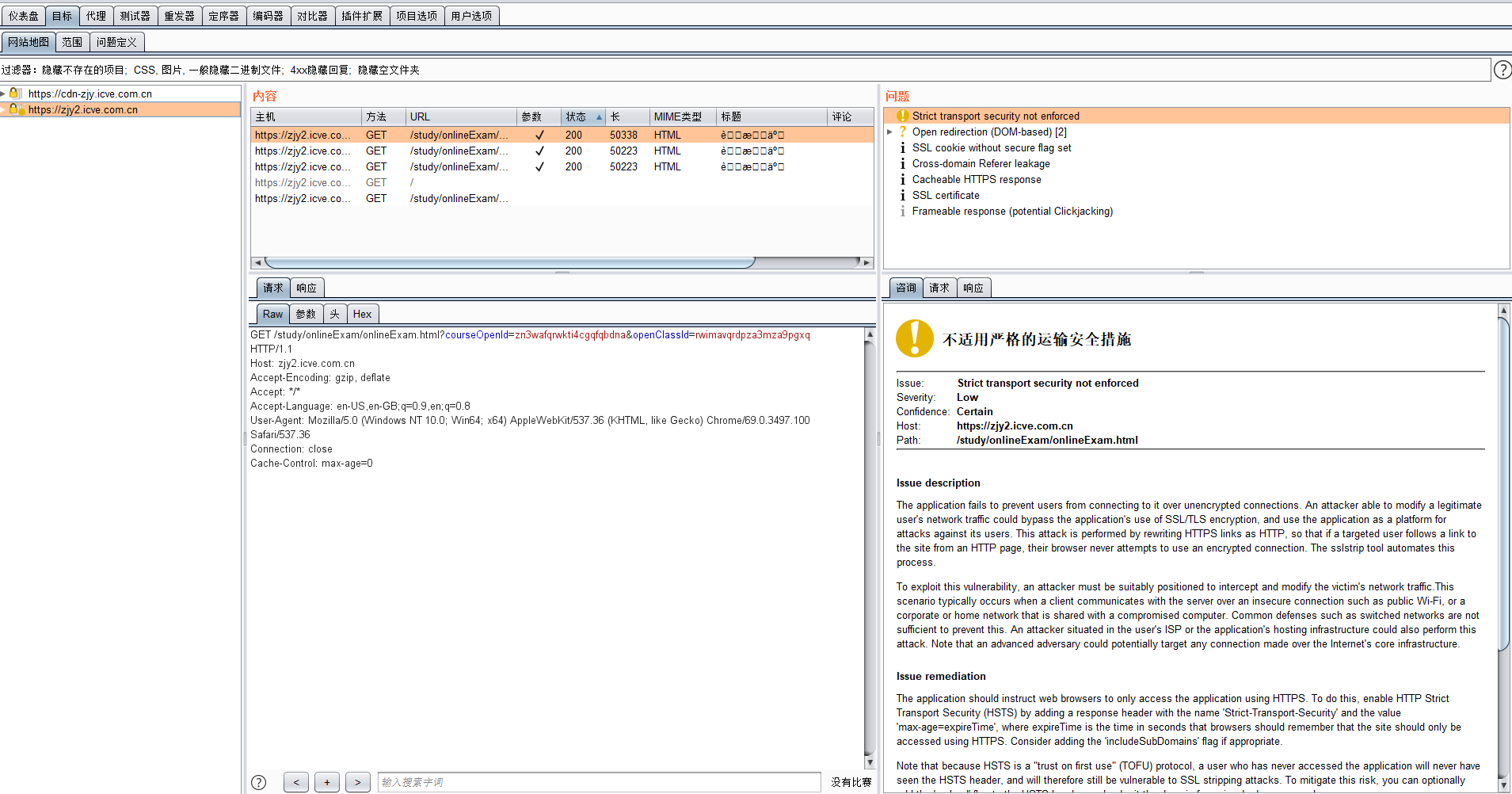The image size is (1512, 794).
Task: Open the 头 tab in request viewer
Action: [x=334, y=314]
